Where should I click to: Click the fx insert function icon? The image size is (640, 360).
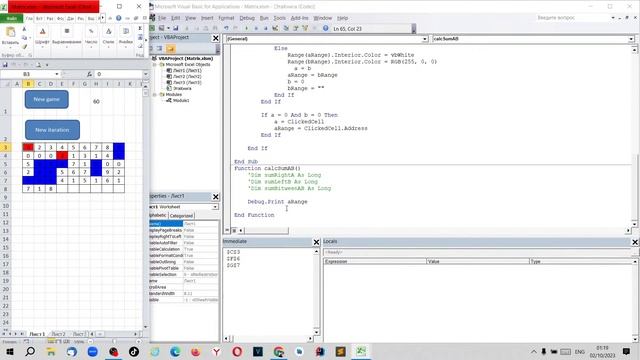[x=89, y=74]
